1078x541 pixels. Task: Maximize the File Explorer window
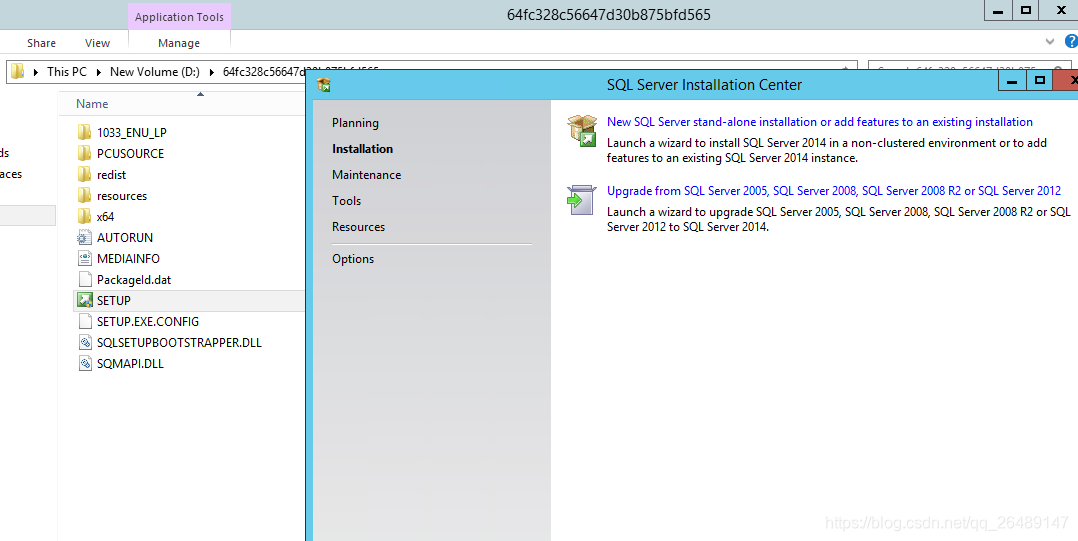[1026, 10]
